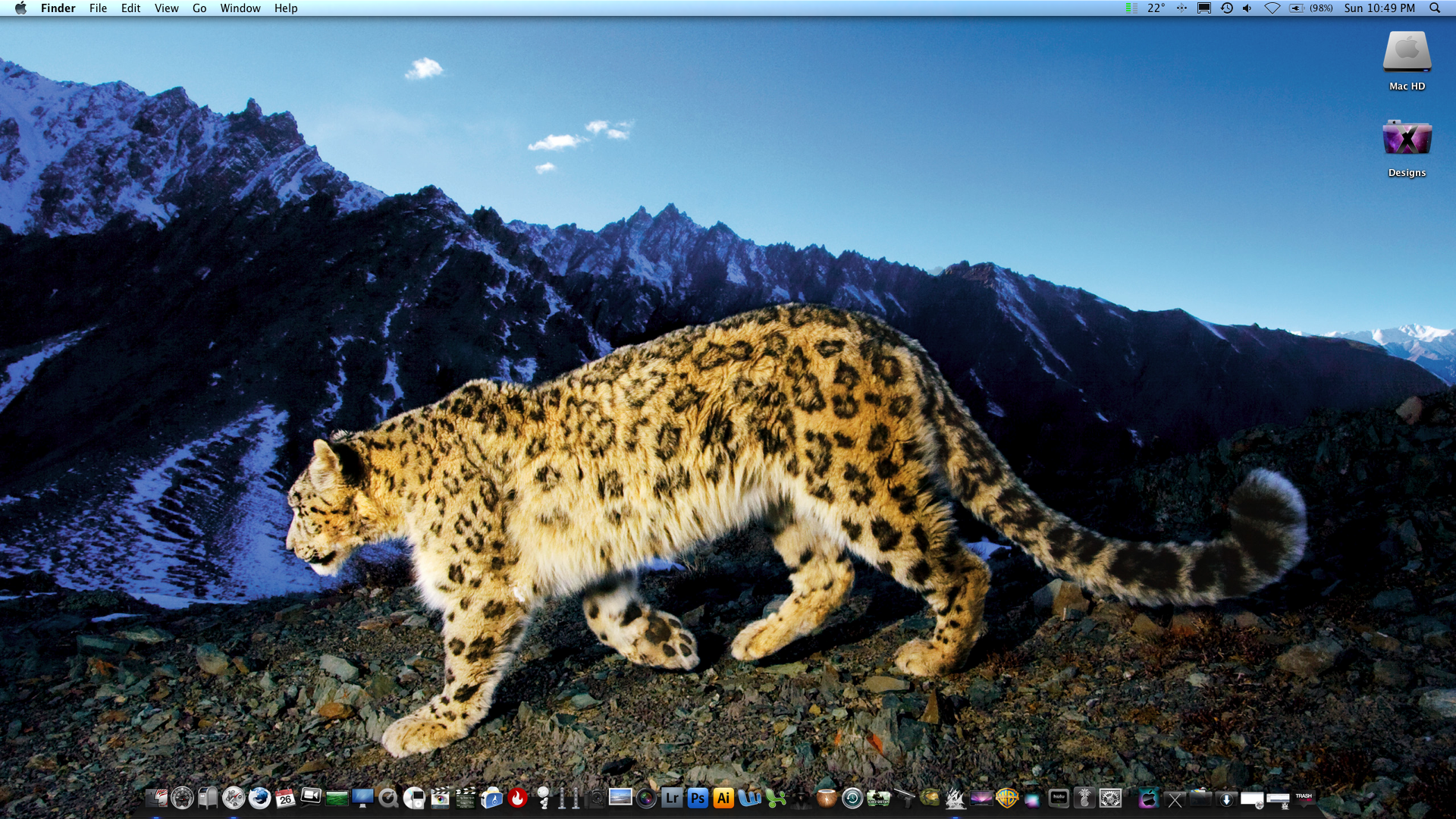Open System Preferences gear in dock
The height and width of the screenshot is (819, 1456).
click(x=1110, y=798)
